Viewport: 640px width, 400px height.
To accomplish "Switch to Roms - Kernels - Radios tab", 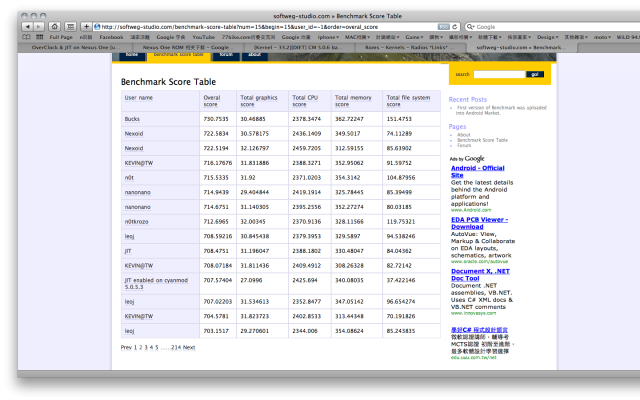I will coord(411,48).
